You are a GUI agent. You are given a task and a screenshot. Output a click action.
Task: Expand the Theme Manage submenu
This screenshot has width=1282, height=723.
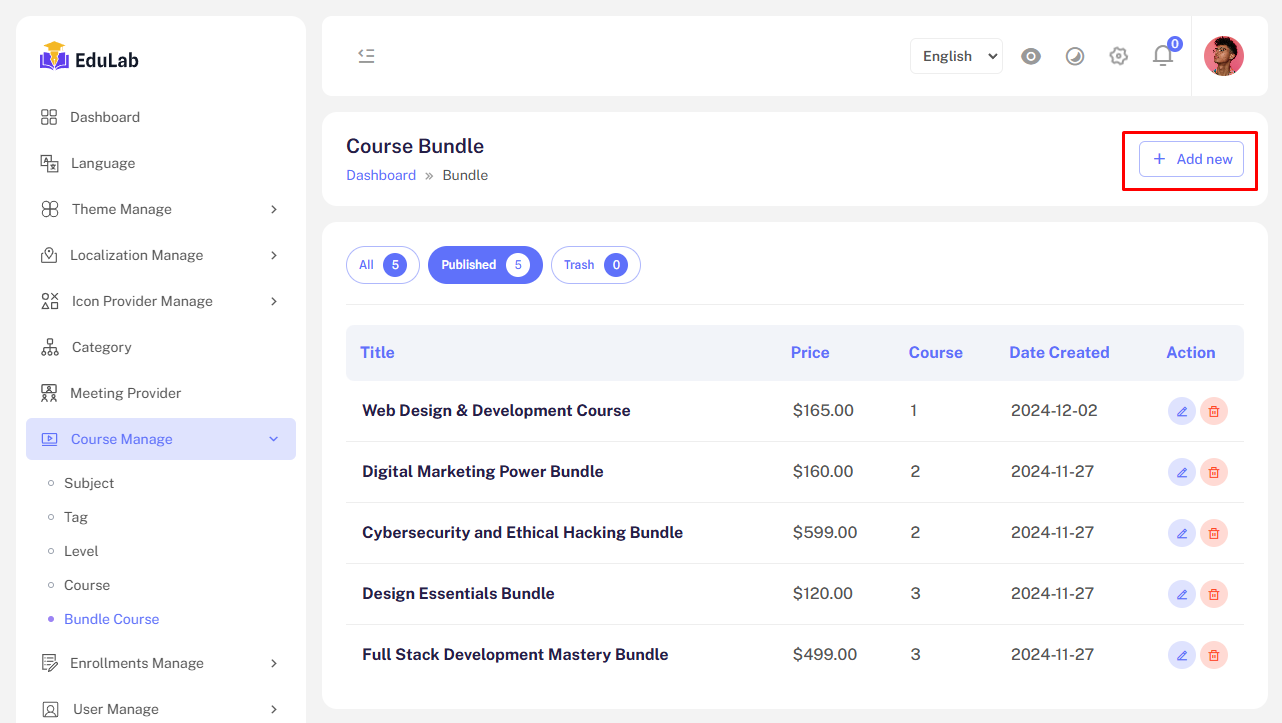click(160, 209)
